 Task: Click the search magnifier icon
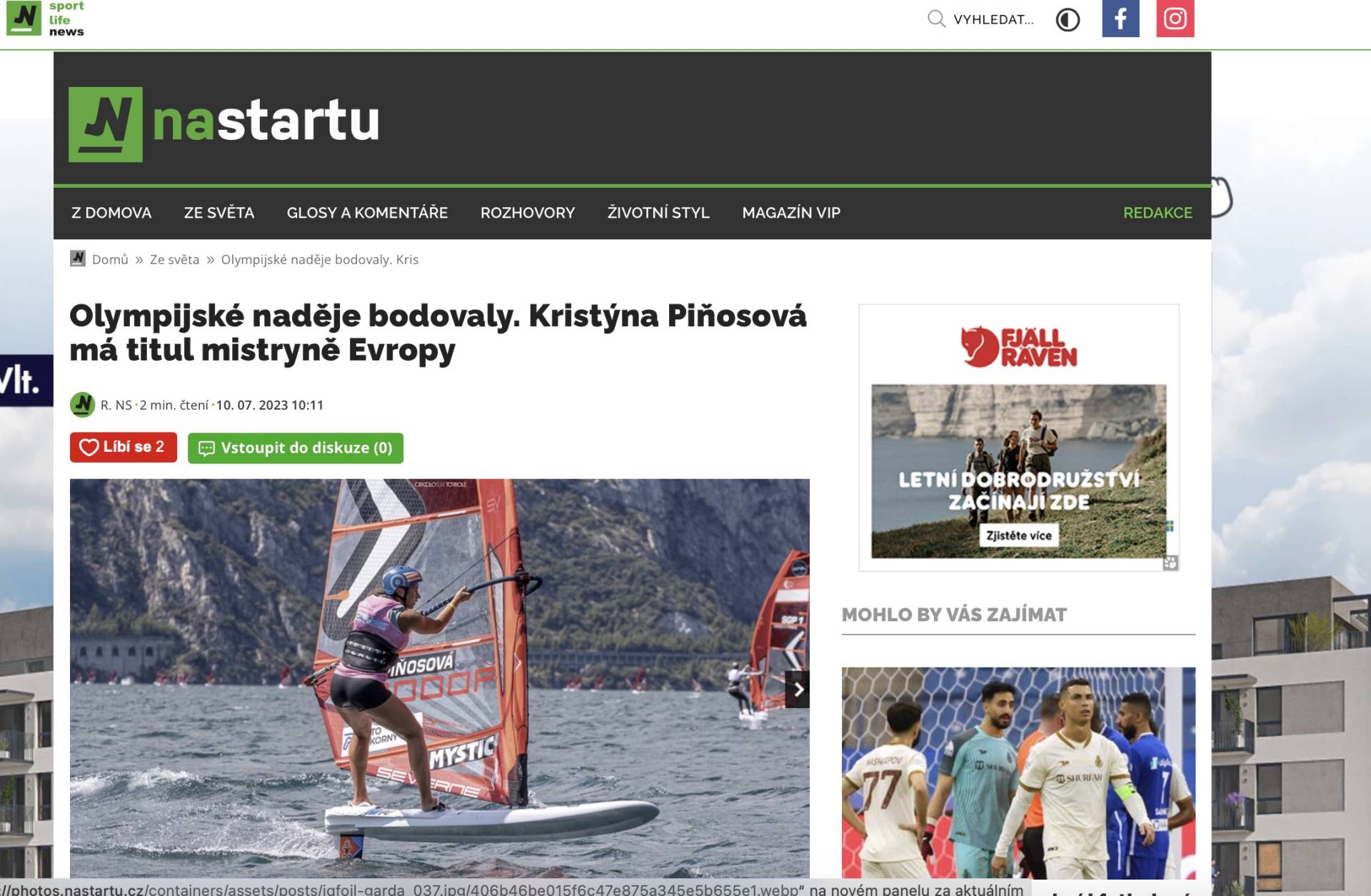coord(936,19)
